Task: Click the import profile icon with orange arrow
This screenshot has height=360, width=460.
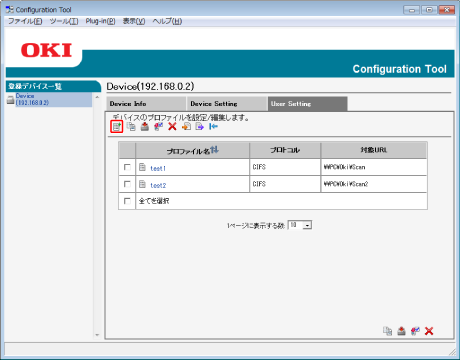Action: coord(186,127)
